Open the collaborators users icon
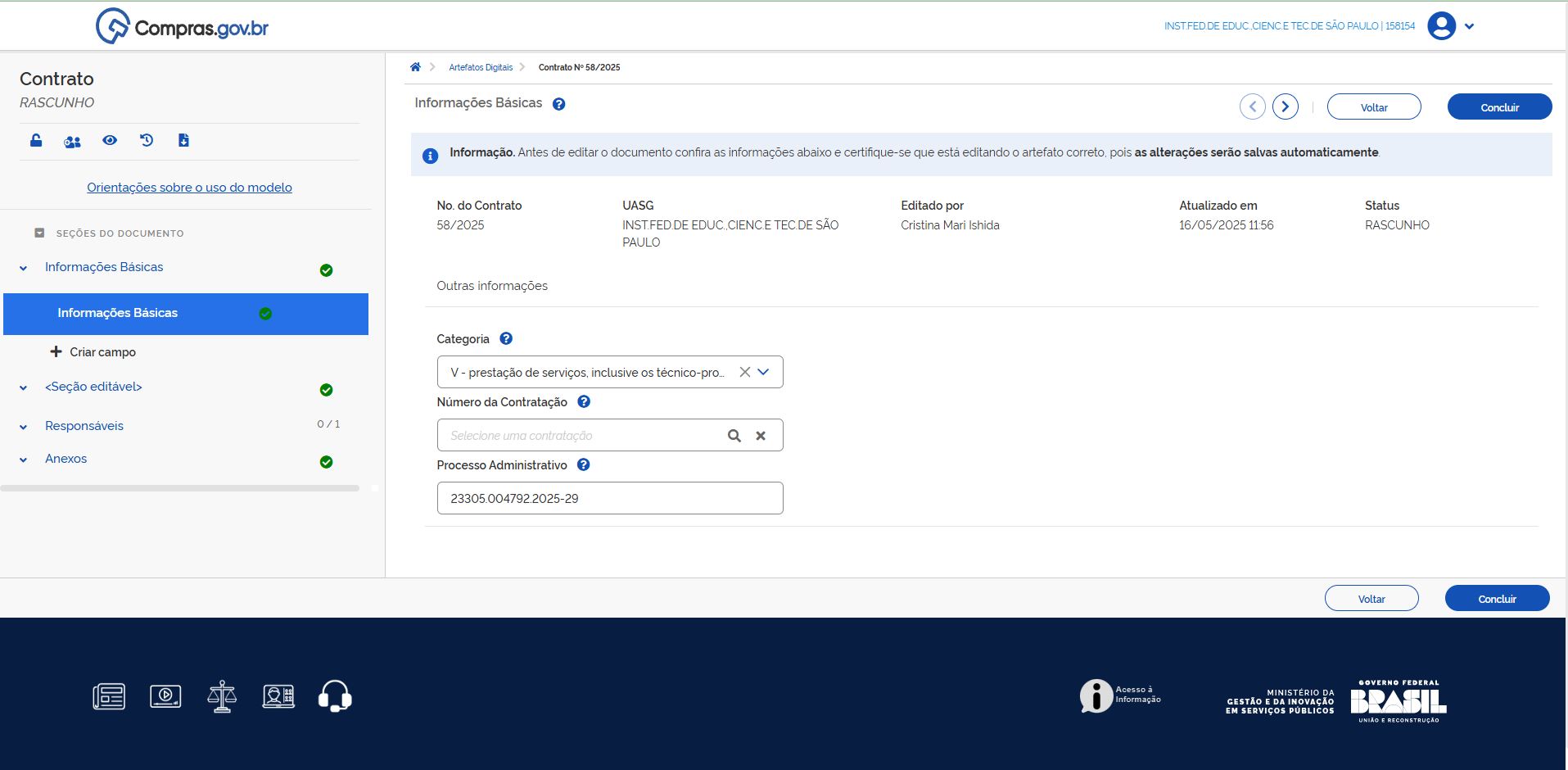Image resolution: width=1568 pixels, height=770 pixels. pyautogui.click(x=72, y=142)
